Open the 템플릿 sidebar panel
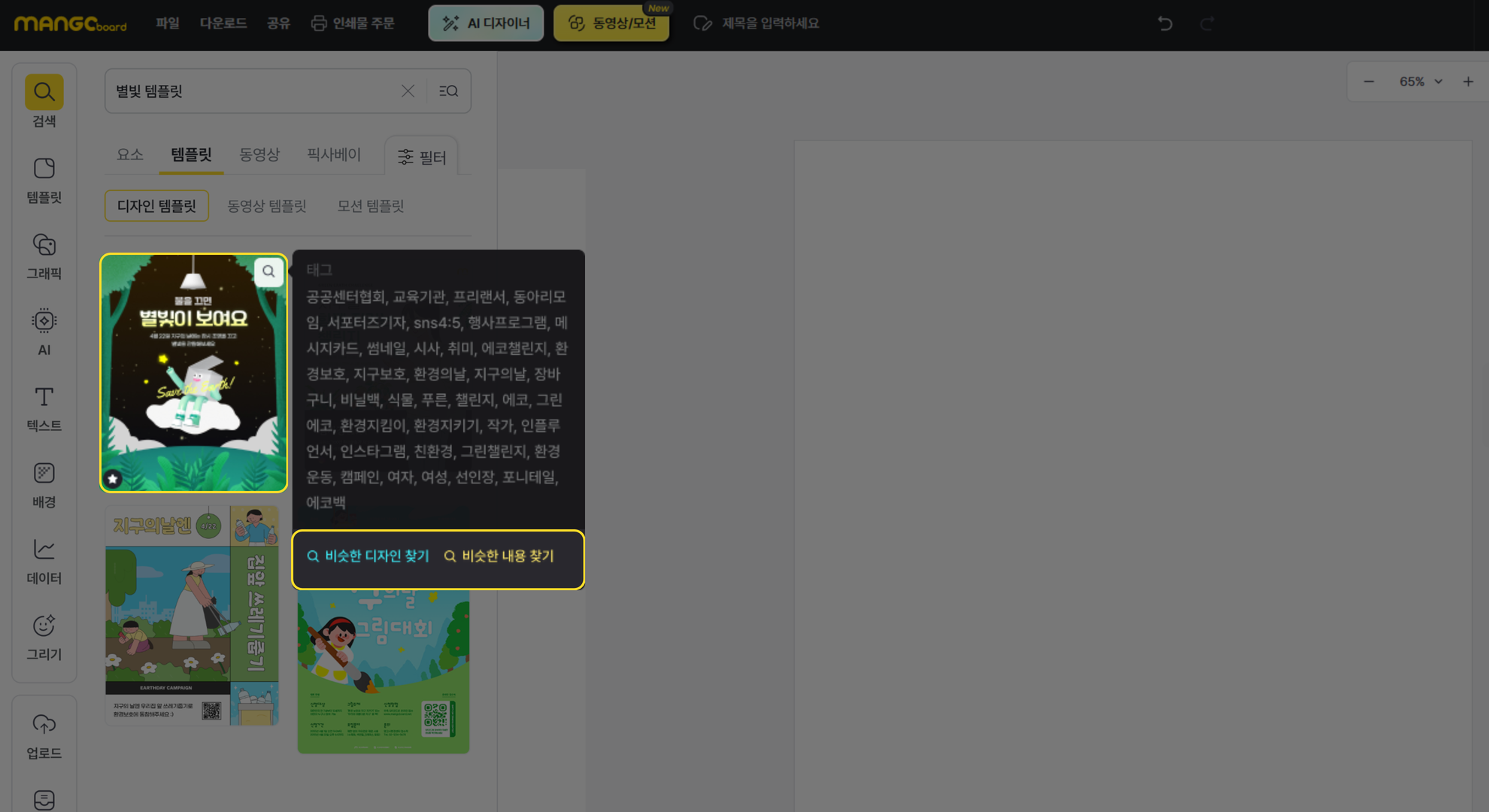The width and height of the screenshot is (1489, 812). [x=44, y=180]
